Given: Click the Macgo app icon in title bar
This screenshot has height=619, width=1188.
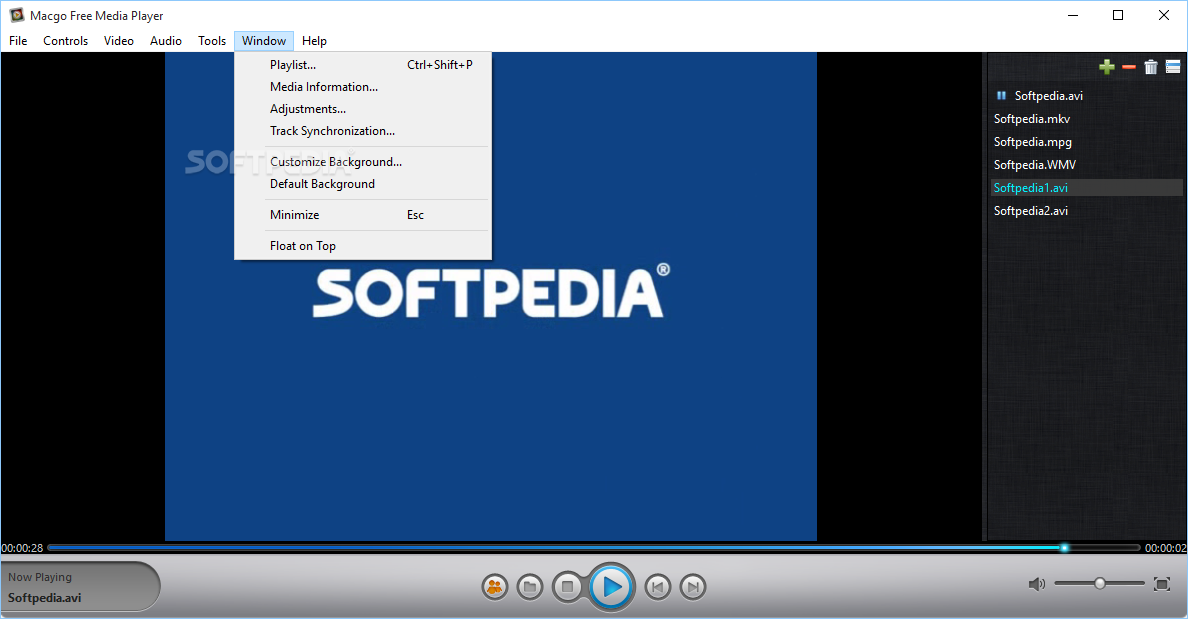Looking at the screenshot, I should [17, 15].
